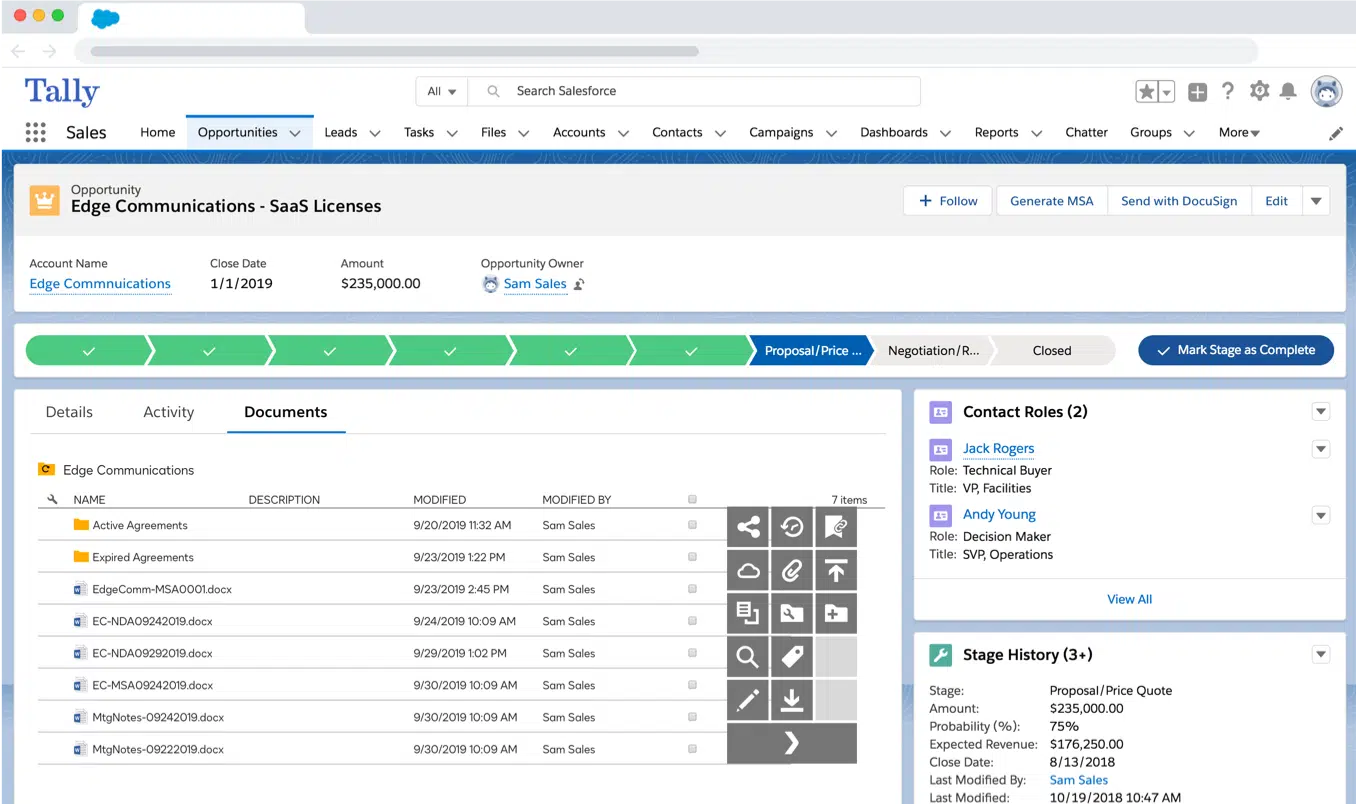Select the tag icon
Viewport: 1356px width, 804px height.
(x=792, y=656)
